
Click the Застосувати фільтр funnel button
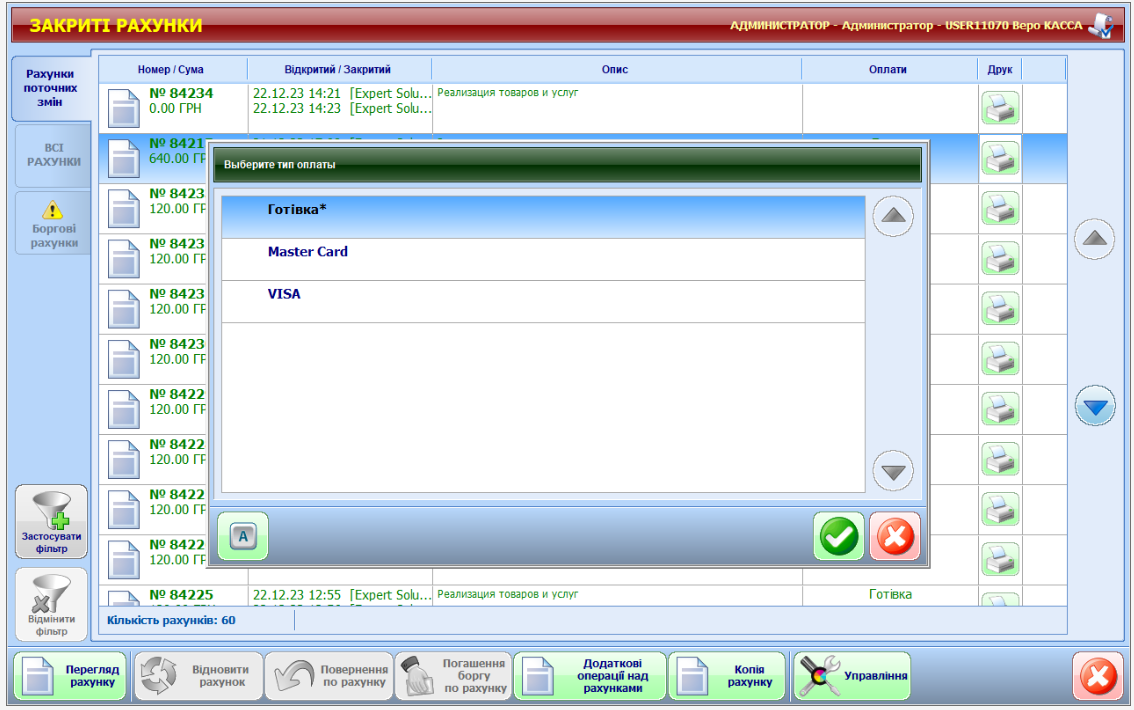tap(52, 521)
